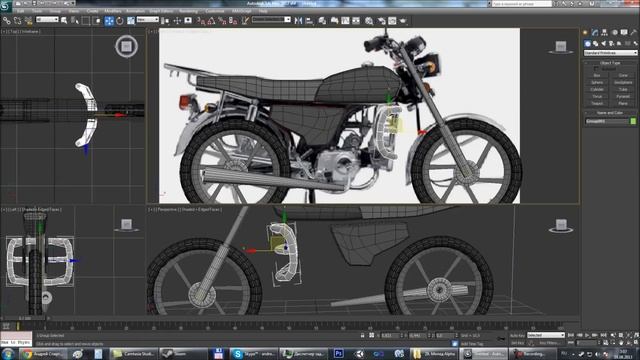Viewport: 640px width, 360px height.
Task: Switch to Motion command panel tab
Action: click(615, 32)
